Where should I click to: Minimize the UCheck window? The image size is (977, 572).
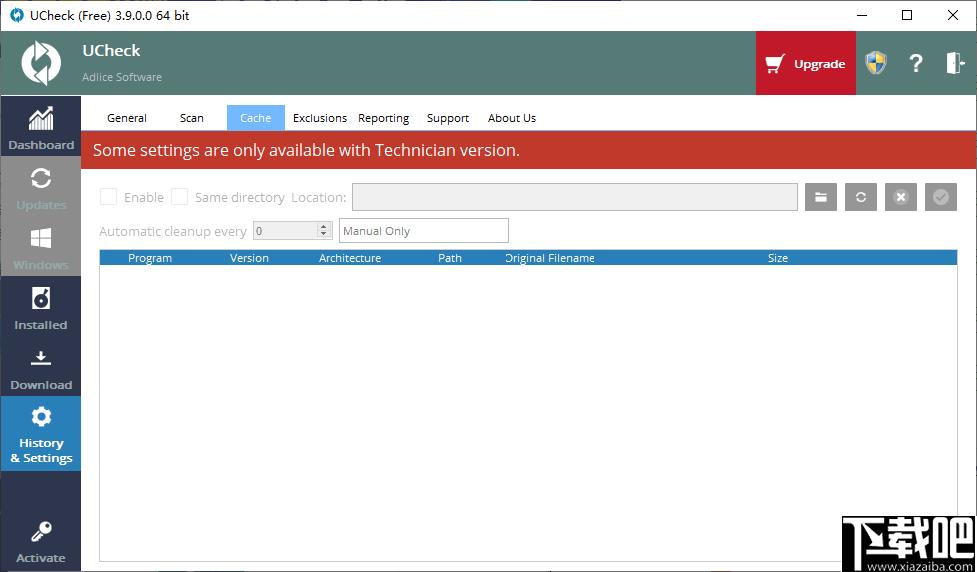click(x=861, y=16)
